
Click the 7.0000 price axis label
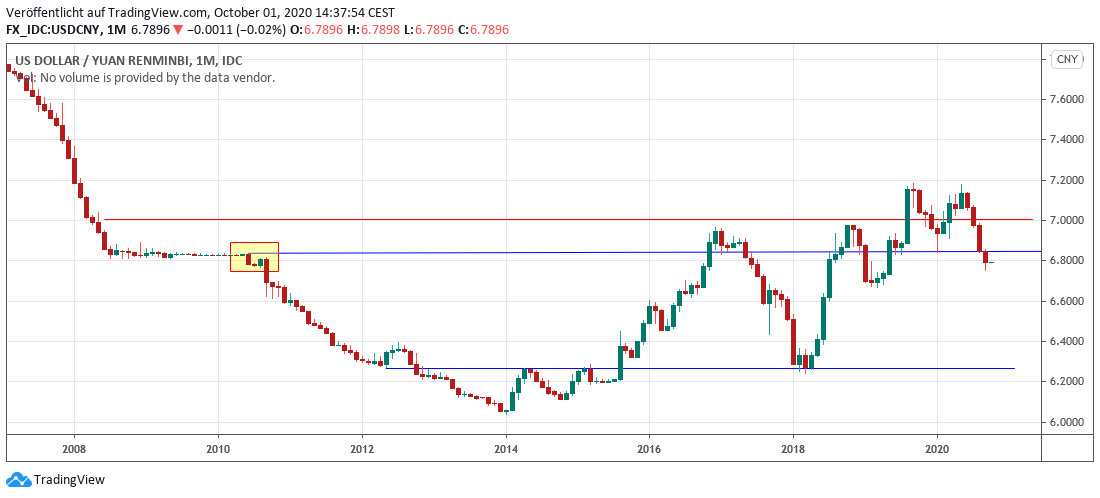point(1067,220)
